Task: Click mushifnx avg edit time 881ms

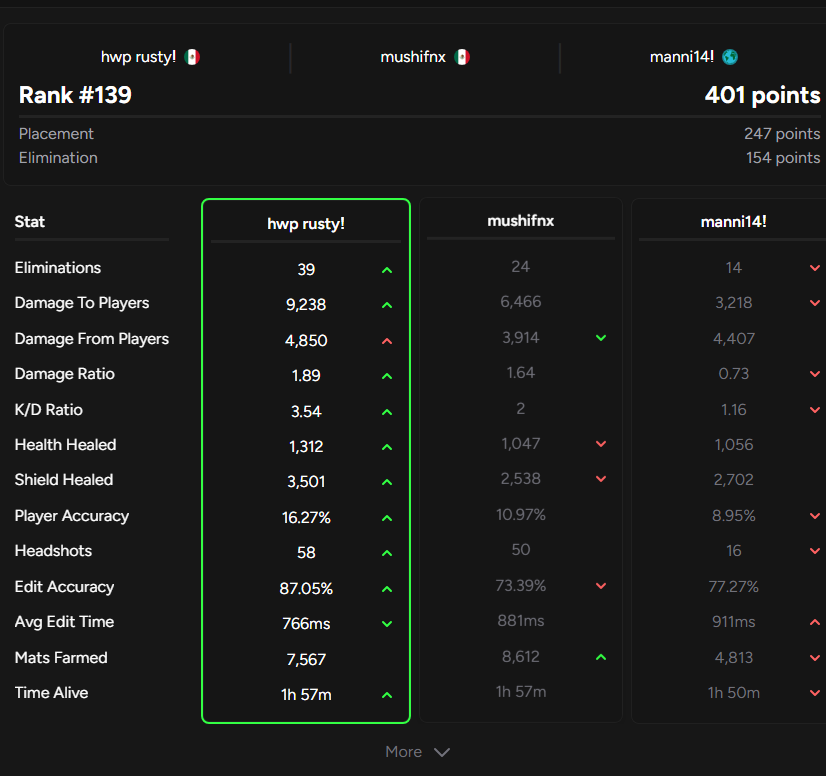Action: click(520, 621)
